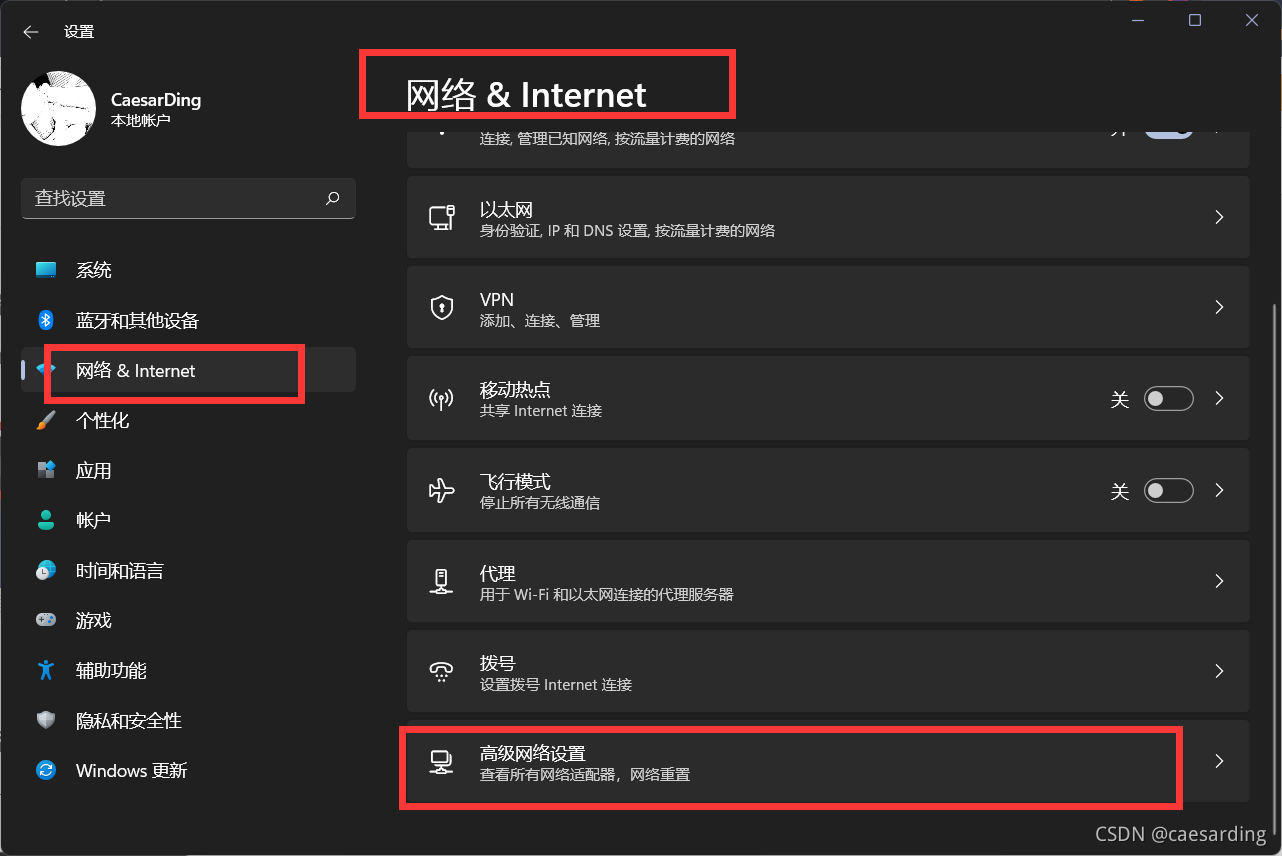1282x856 pixels.
Task: Click the 移动热点 antenna icon
Action: point(442,399)
